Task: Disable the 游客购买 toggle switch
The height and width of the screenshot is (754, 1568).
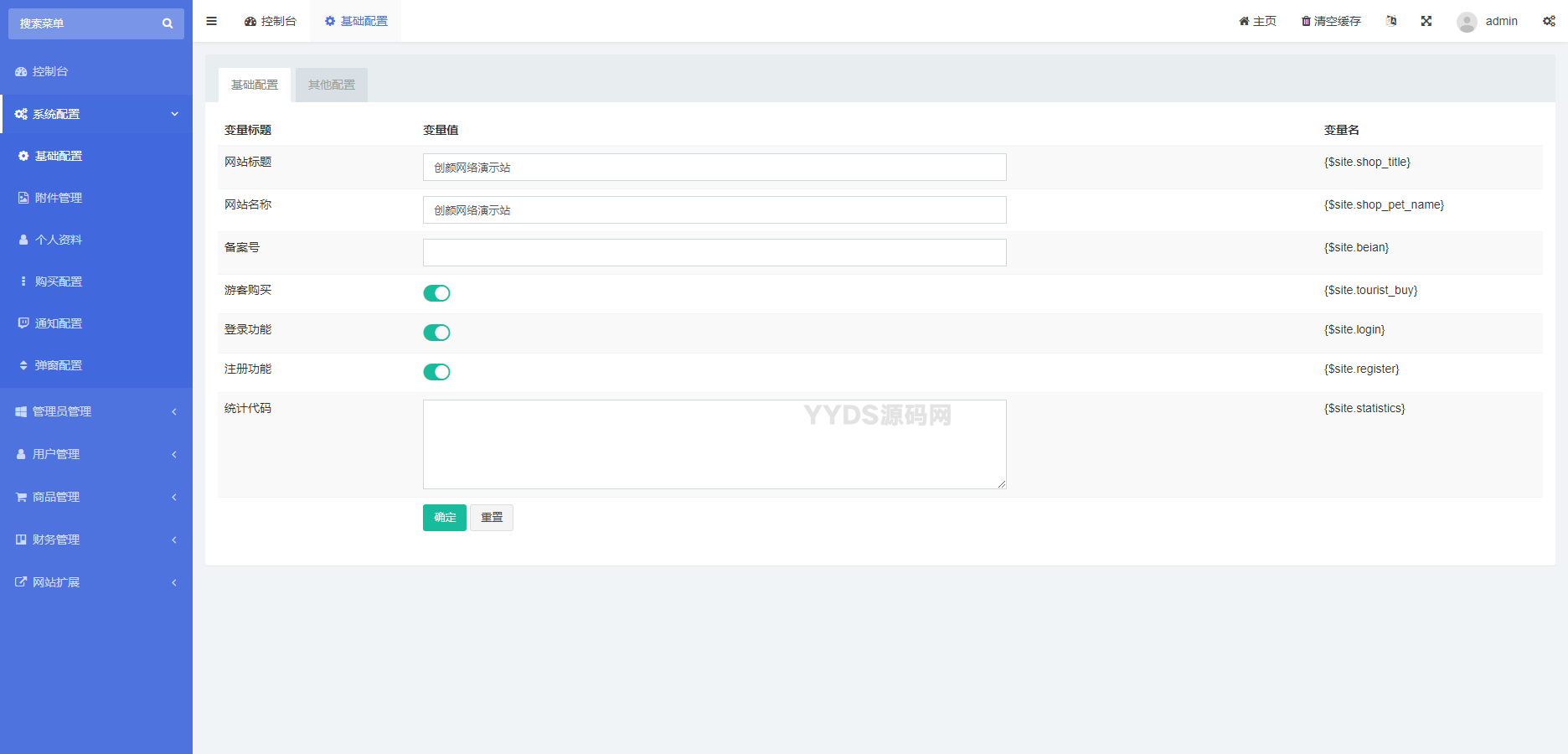Action: click(x=436, y=293)
